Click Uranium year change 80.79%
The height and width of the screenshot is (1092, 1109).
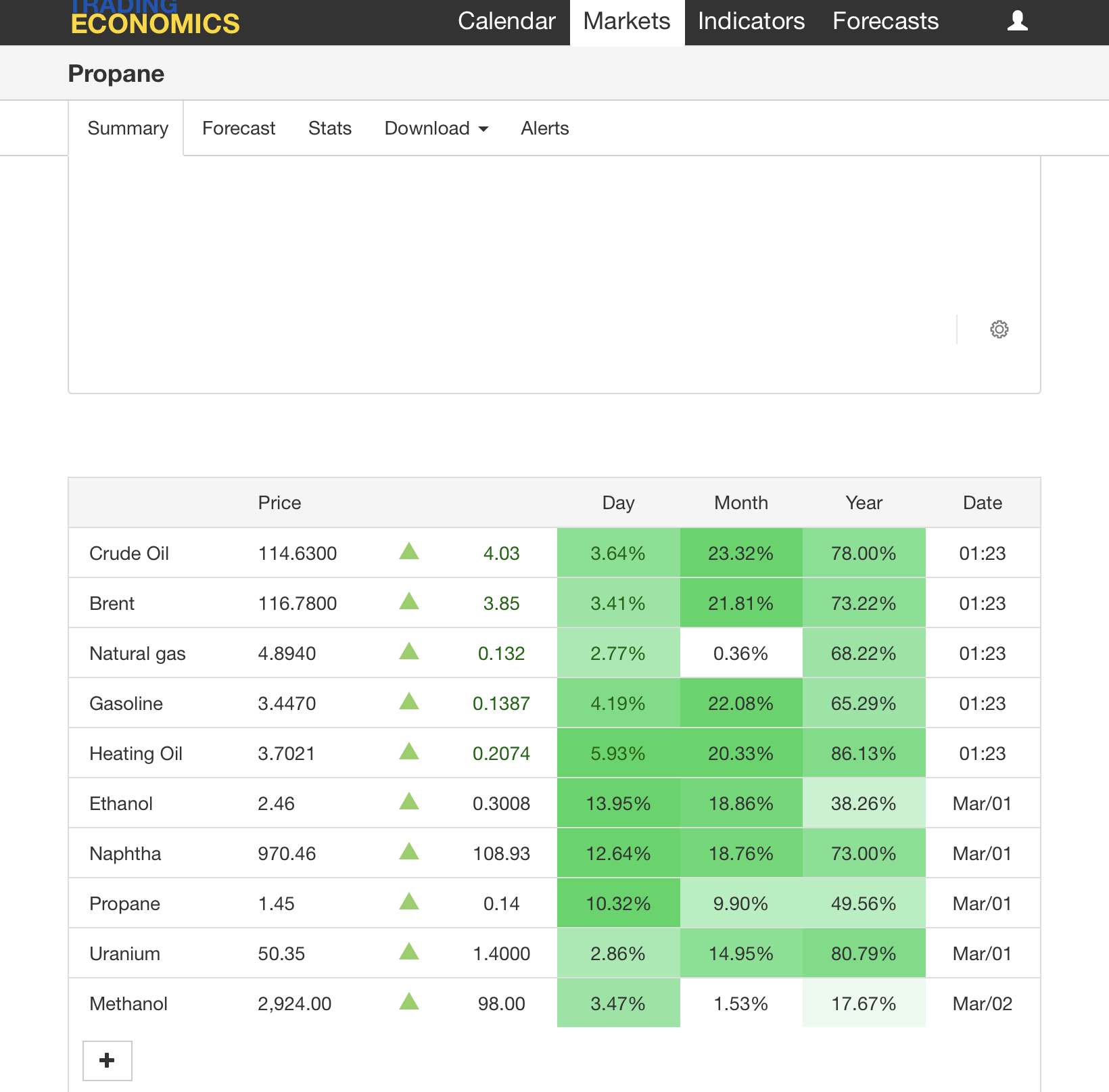pos(864,954)
